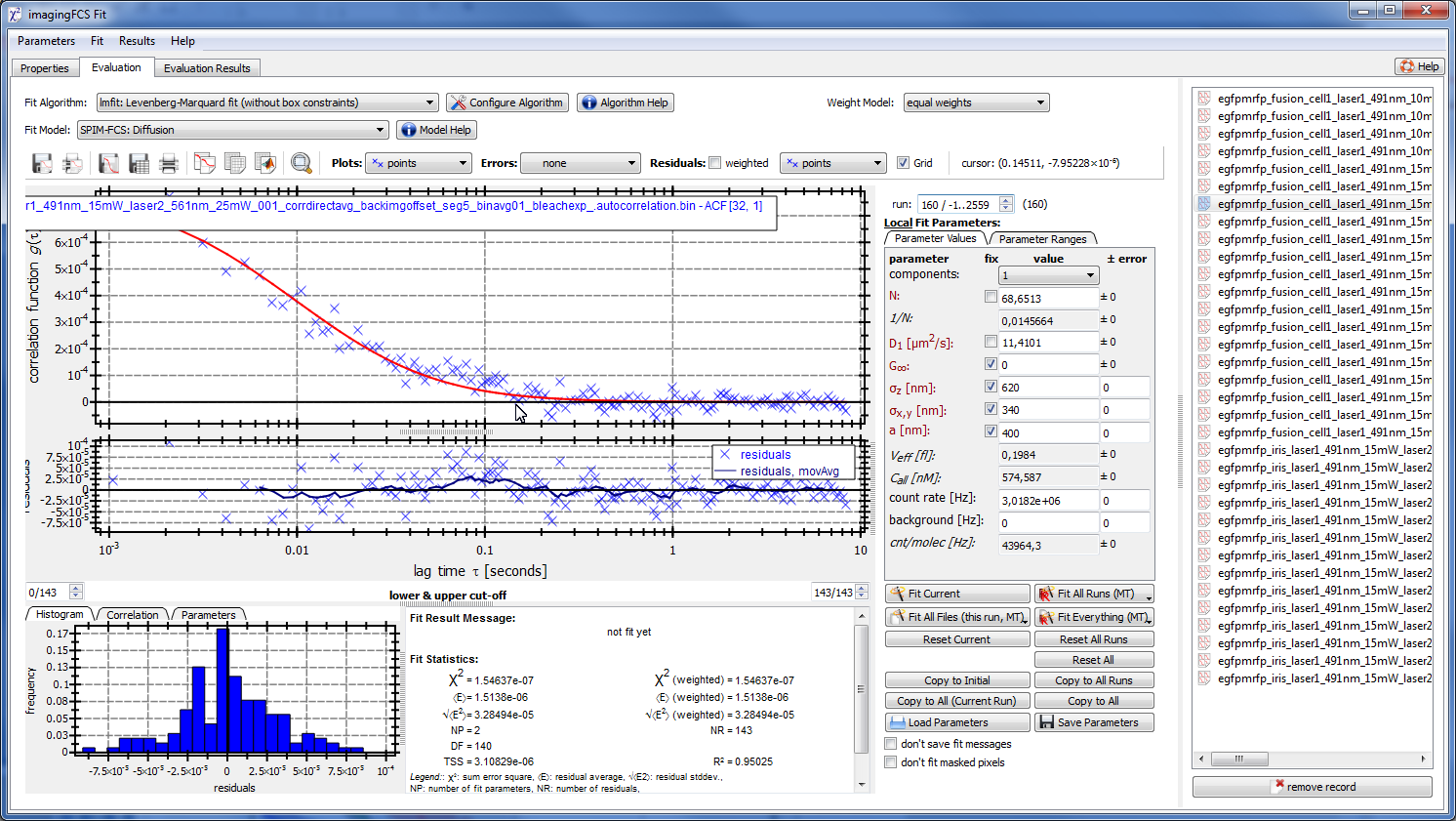This screenshot has width=1456, height=821.
Task: Switch to the Evaluation Results tab
Action: 207,68
